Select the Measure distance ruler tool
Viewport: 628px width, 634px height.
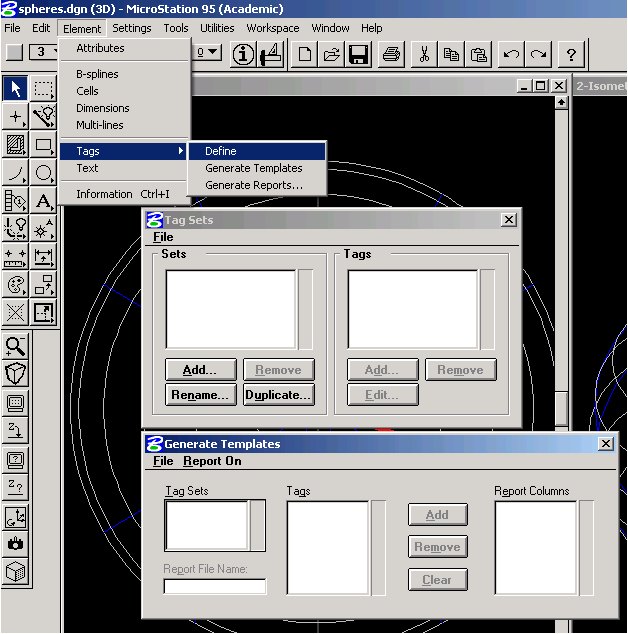[x=15, y=257]
